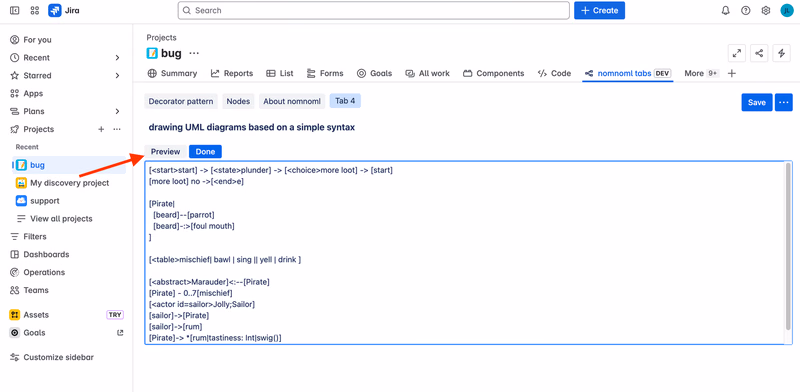Expand the Plans sidebar chevron
This screenshot has height=392, width=800.
click(117, 111)
